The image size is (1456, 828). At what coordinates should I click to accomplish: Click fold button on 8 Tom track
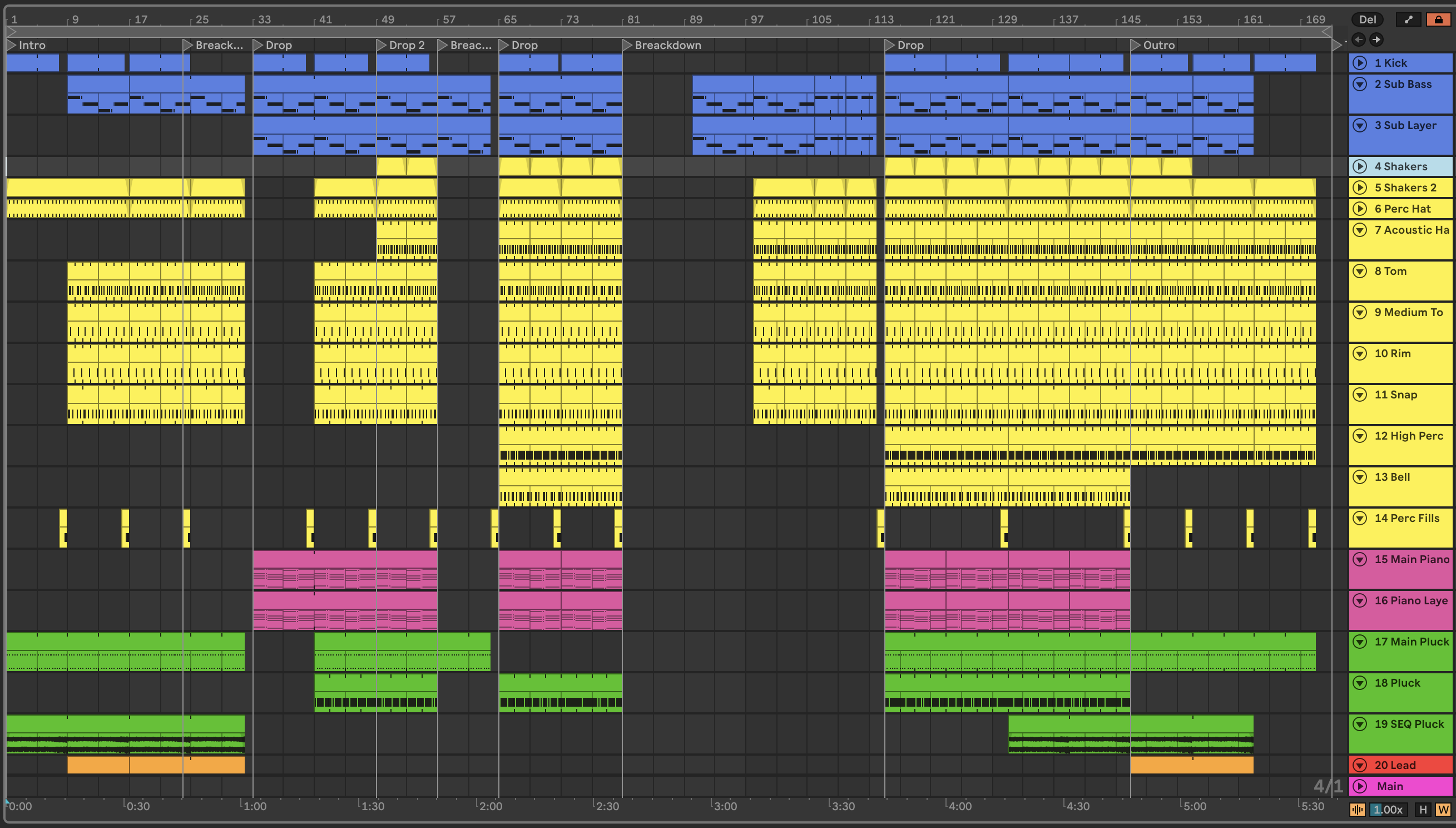[x=1360, y=271]
